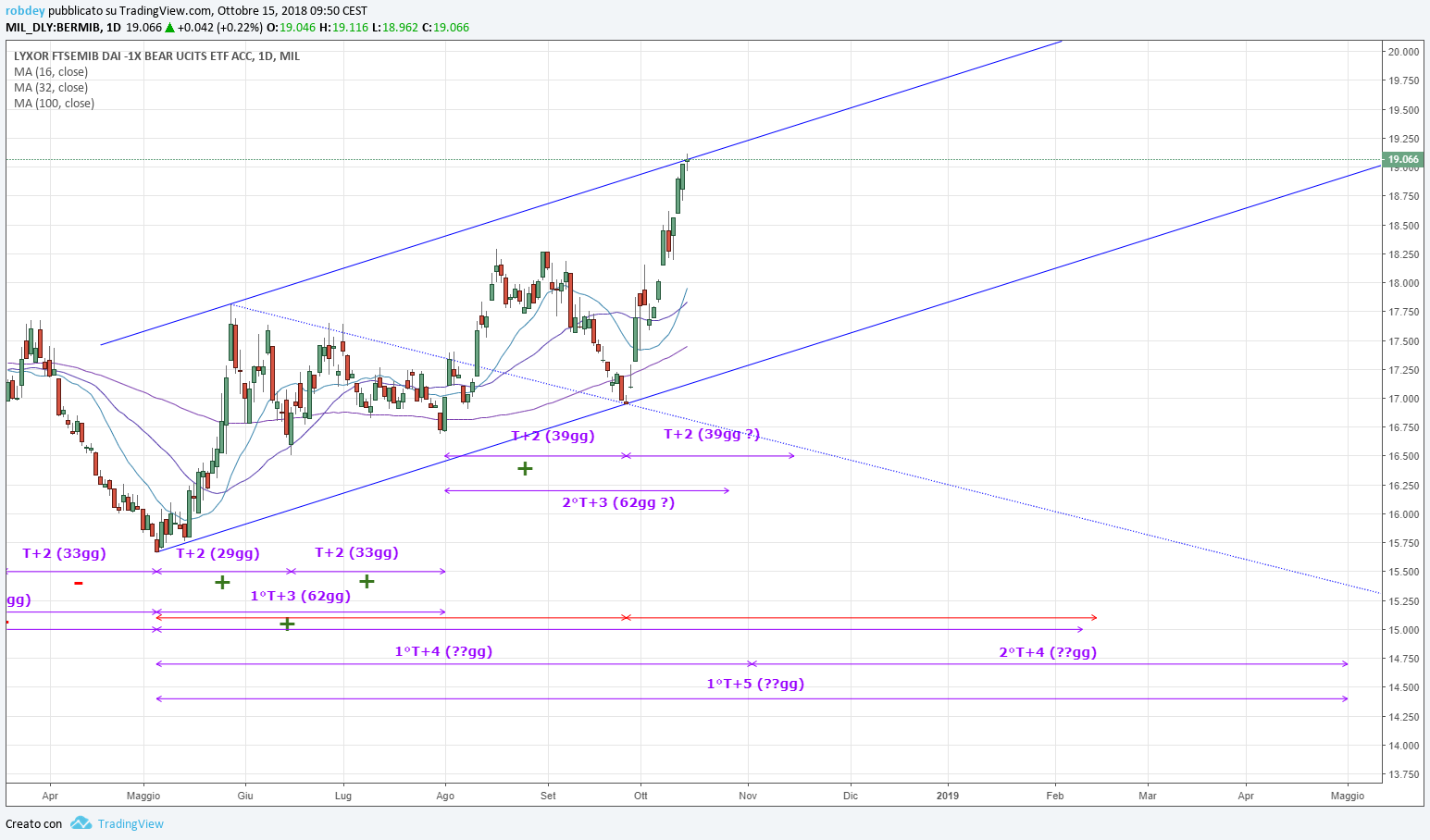
Task: Click the LYXOR FTSEMIB DAI chart title
Action: pos(156,56)
